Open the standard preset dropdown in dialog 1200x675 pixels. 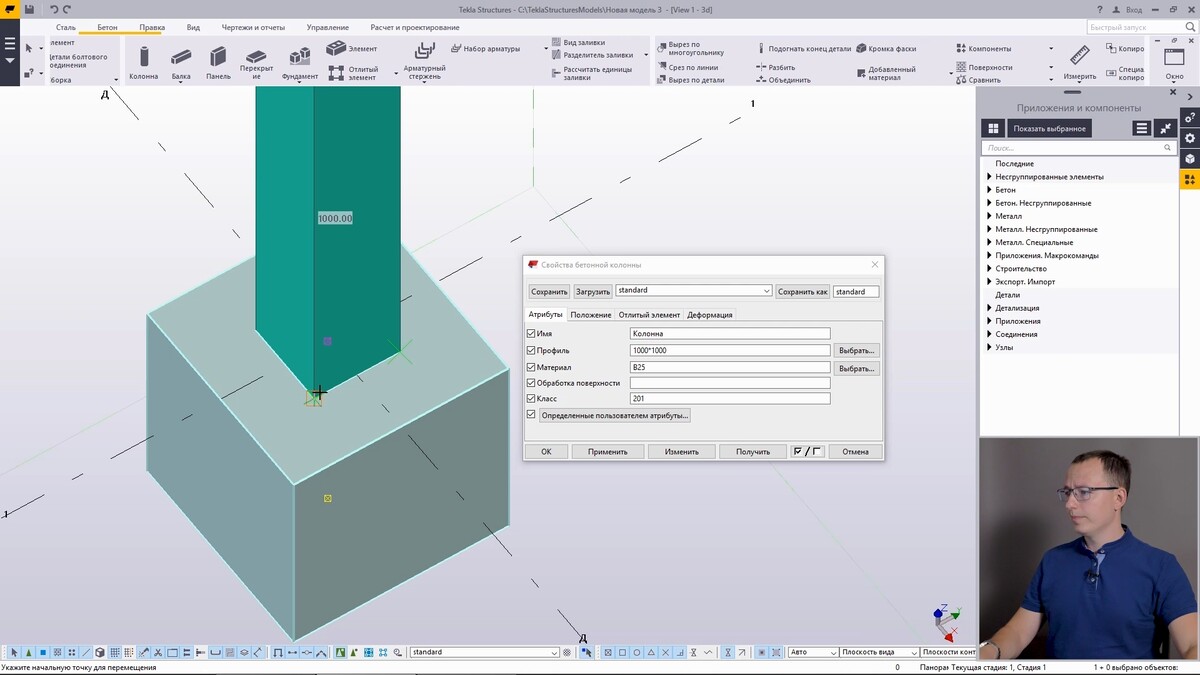coord(693,291)
